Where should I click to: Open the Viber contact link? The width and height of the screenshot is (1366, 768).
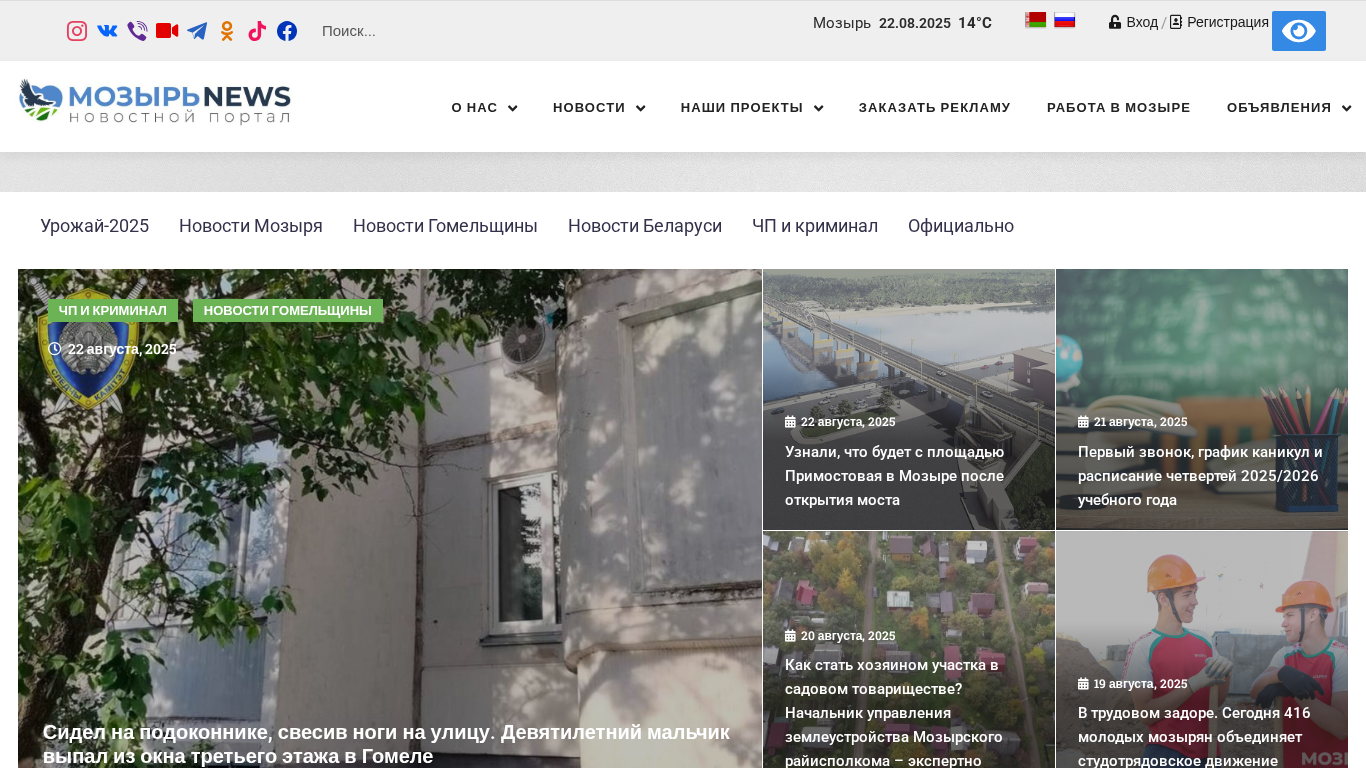pos(137,31)
